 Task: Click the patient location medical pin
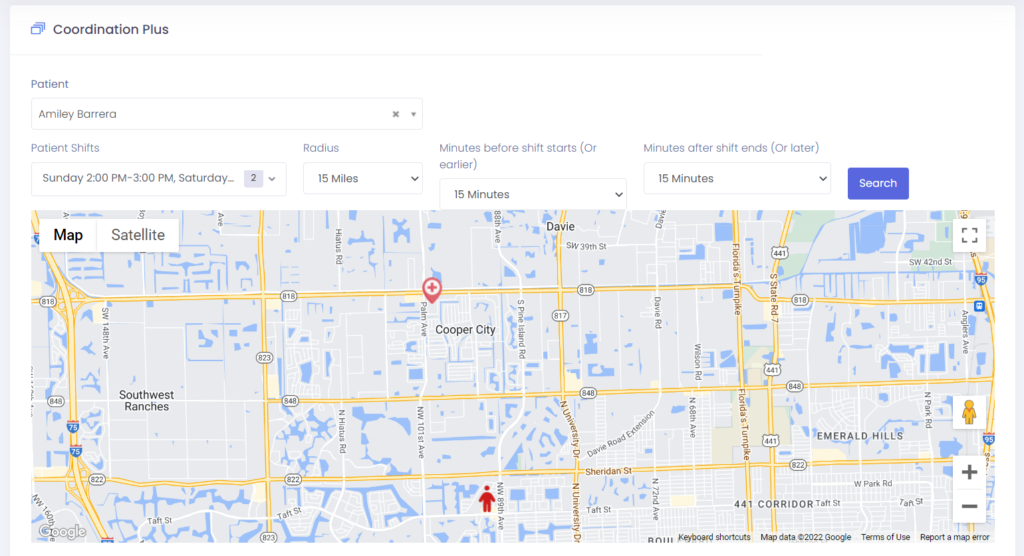432,289
